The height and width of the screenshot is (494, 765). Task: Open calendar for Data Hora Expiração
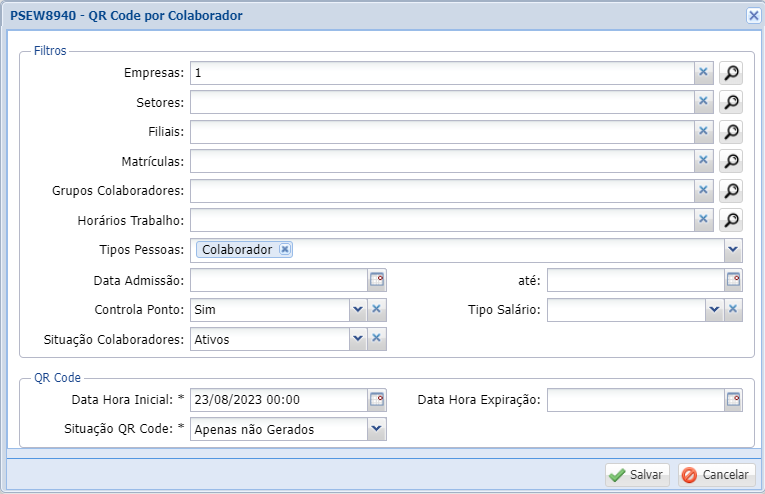tap(733, 400)
